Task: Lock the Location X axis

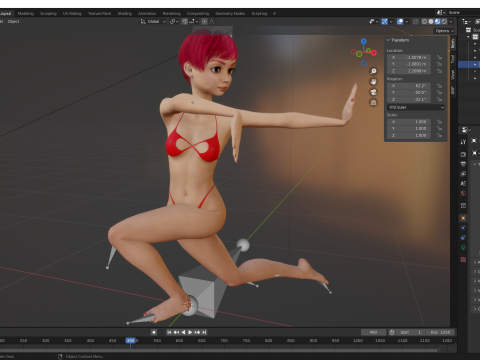Action: click(x=439, y=57)
